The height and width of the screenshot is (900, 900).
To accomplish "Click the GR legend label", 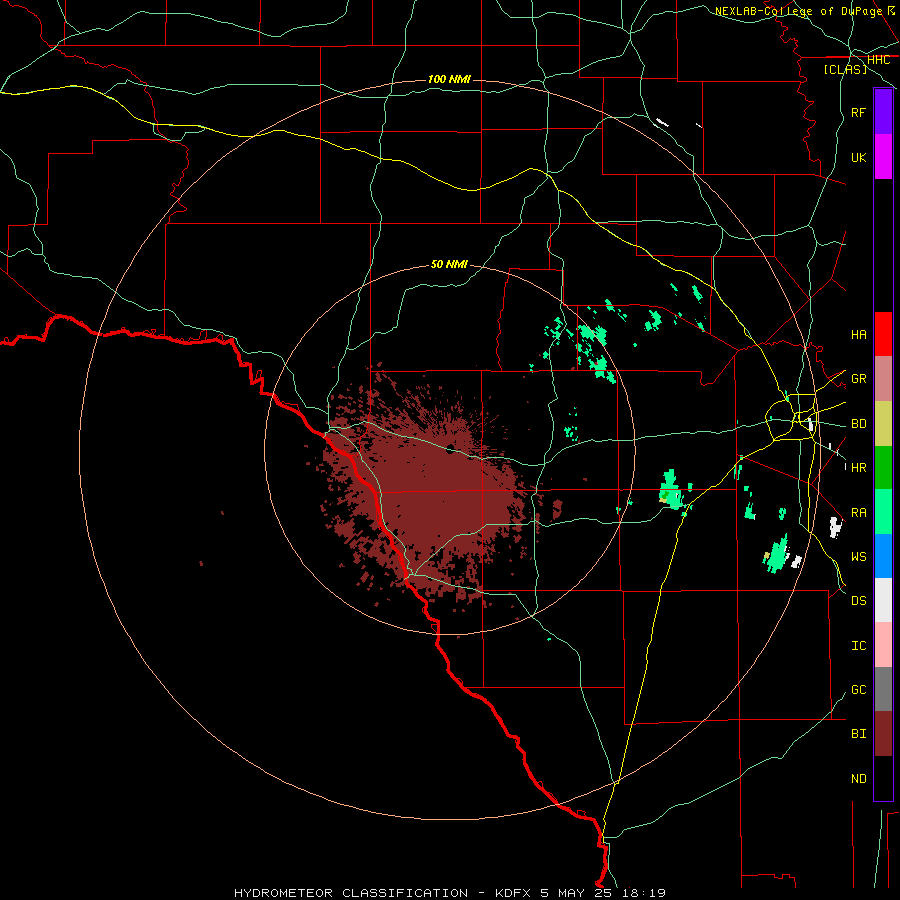I will 858,379.
